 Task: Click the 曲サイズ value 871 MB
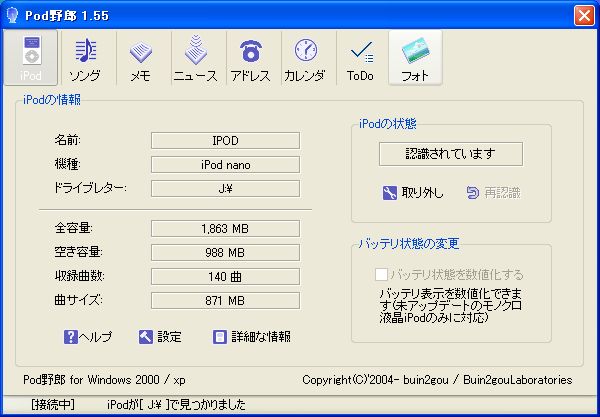pyautogui.click(x=225, y=301)
